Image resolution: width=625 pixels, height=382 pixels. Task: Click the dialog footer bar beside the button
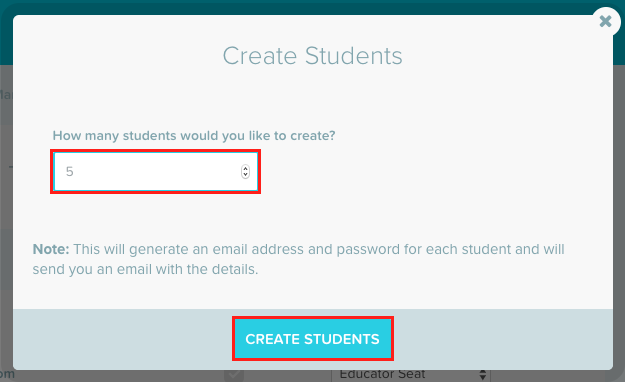pyautogui.click(x=502, y=339)
